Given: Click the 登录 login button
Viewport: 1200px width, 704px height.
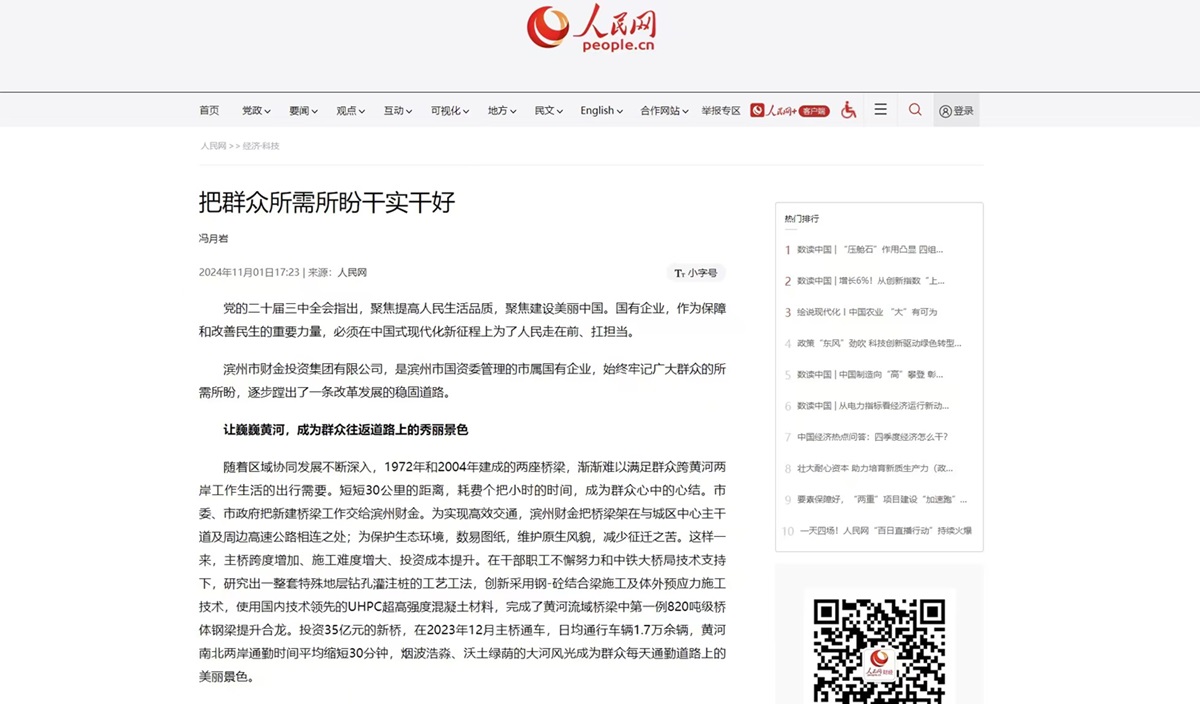Looking at the screenshot, I should click(x=956, y=111).
